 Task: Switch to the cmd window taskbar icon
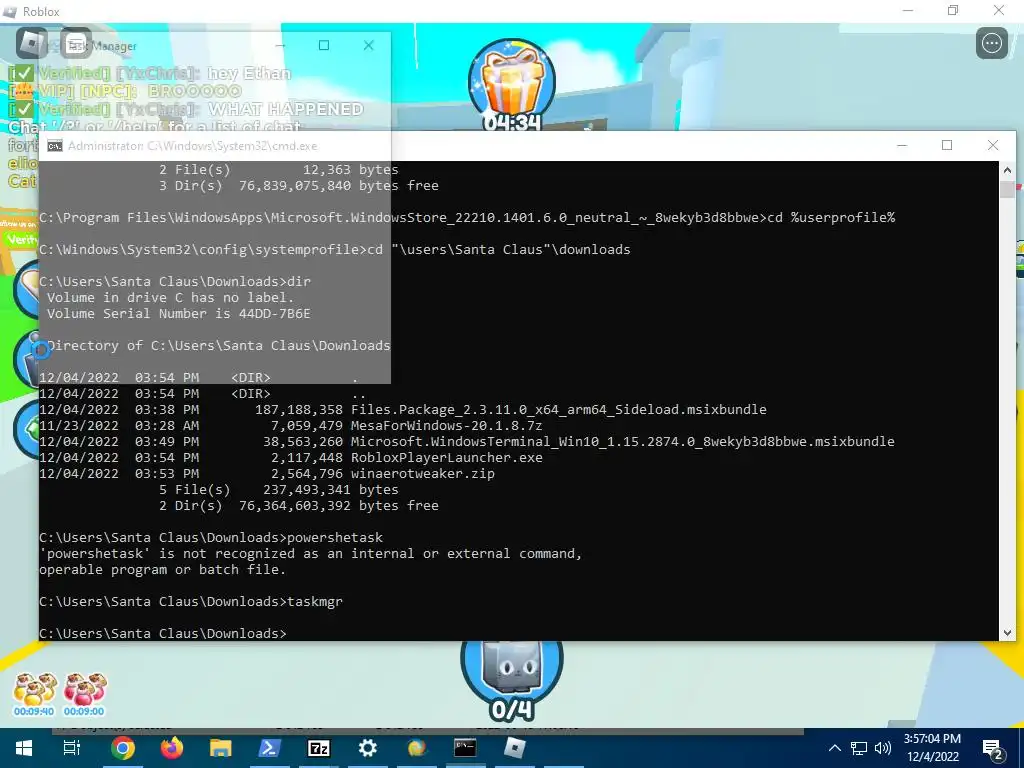(465, 748)
